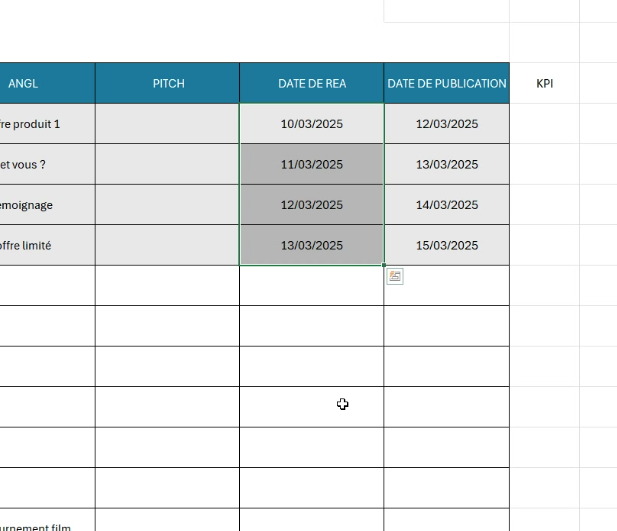Select the cell ending with "et vous ?"
The height and width of the screenshot is (531, 617).
[x=40, y=165]
